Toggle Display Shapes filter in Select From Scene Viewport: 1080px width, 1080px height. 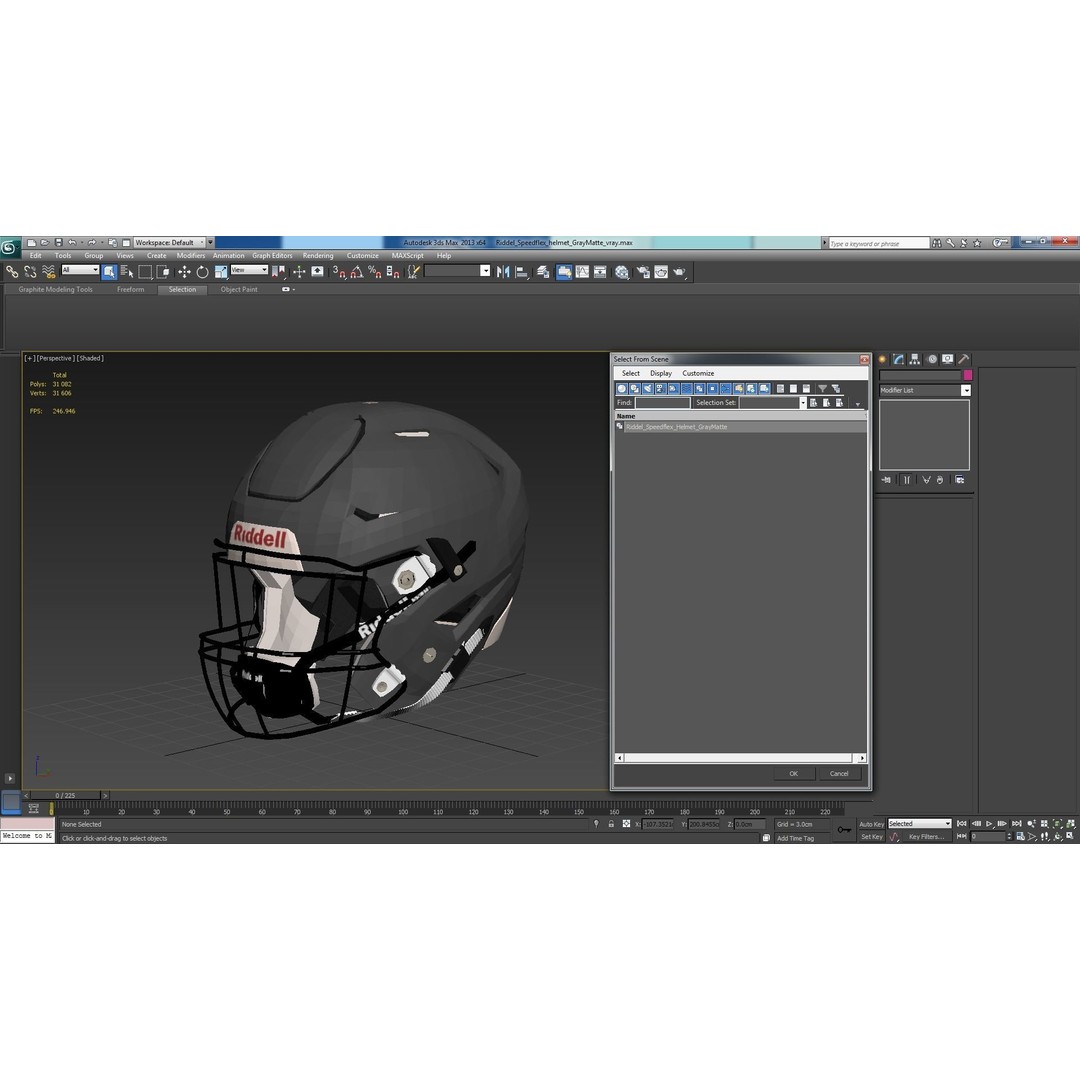tap(634, 388)
